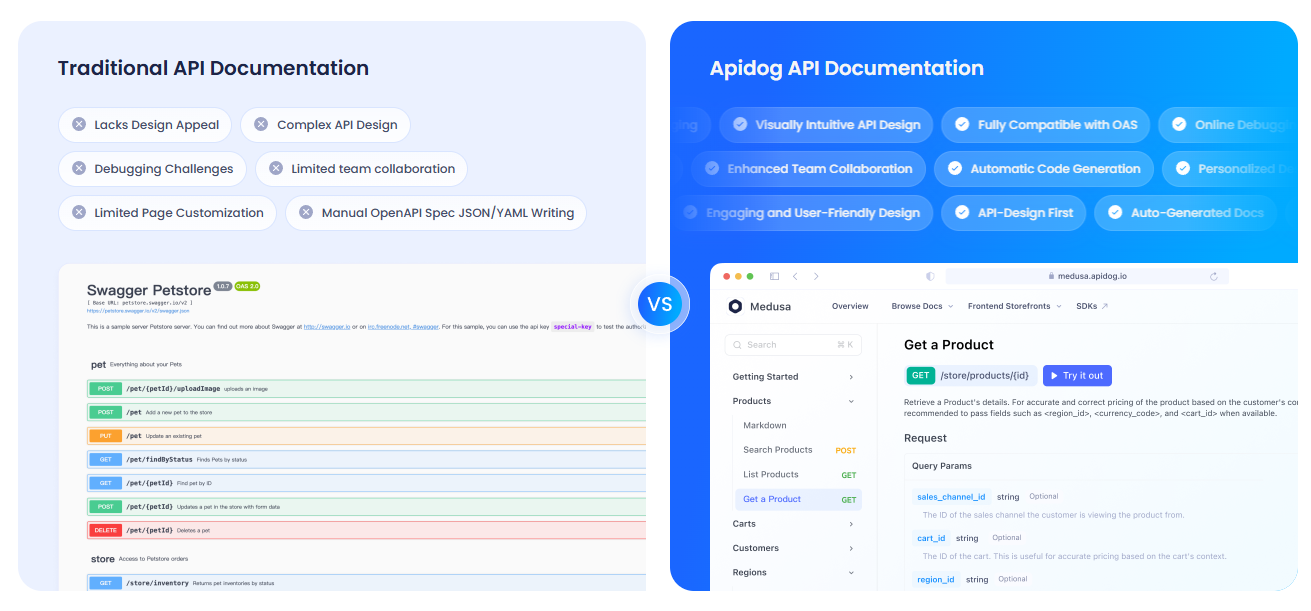This screenshot has height=611, width=1311.
Task: Reload the medusa.apidog.io page
Action: coord(1214,276)
